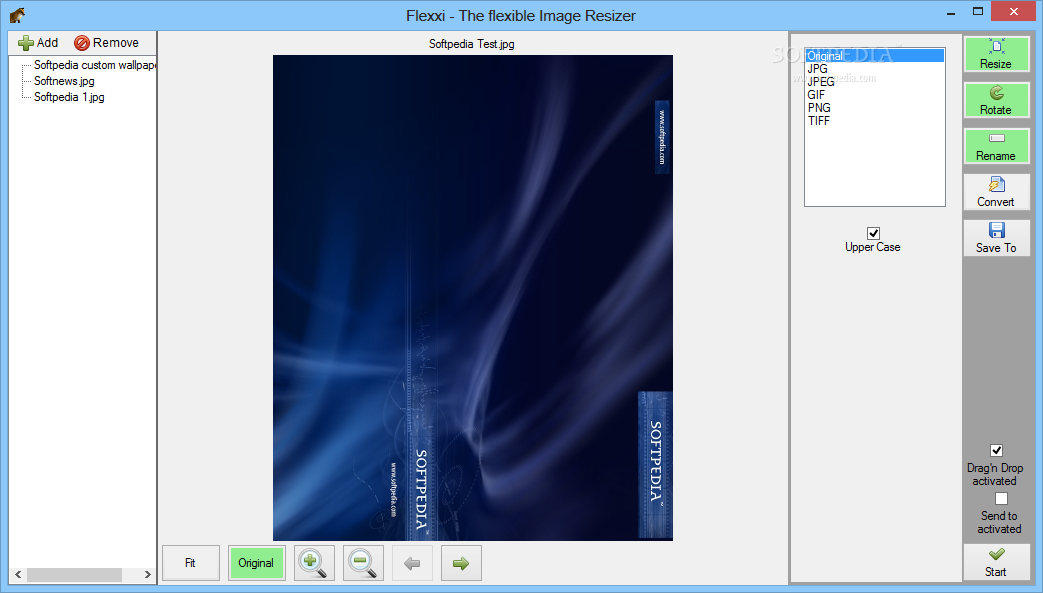This screenshot has height=593, width=1043.
Task: Enable the Send to activated checkbox
Action: 1001,498
